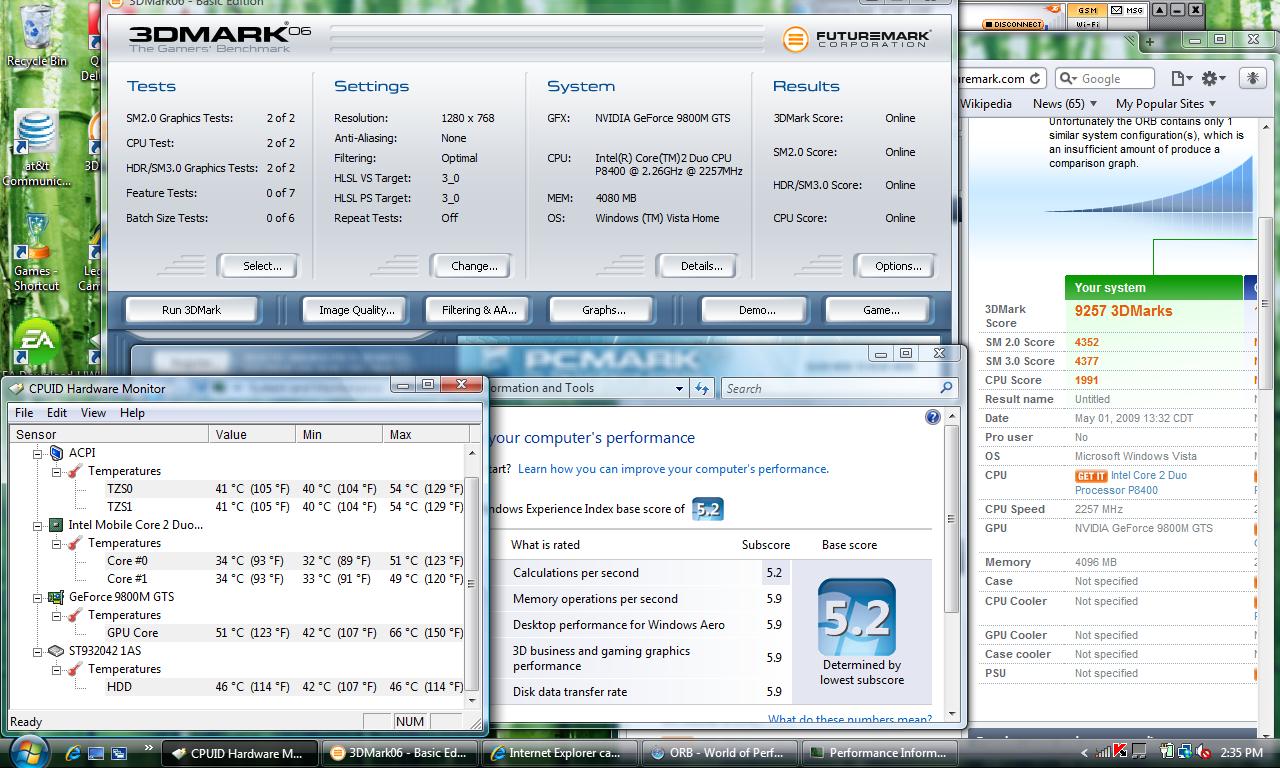Image resolution: width=1280 pixels, height=768 pixels.
Task: Click the Google search field in browser
Action: (x=1103, y=78)
